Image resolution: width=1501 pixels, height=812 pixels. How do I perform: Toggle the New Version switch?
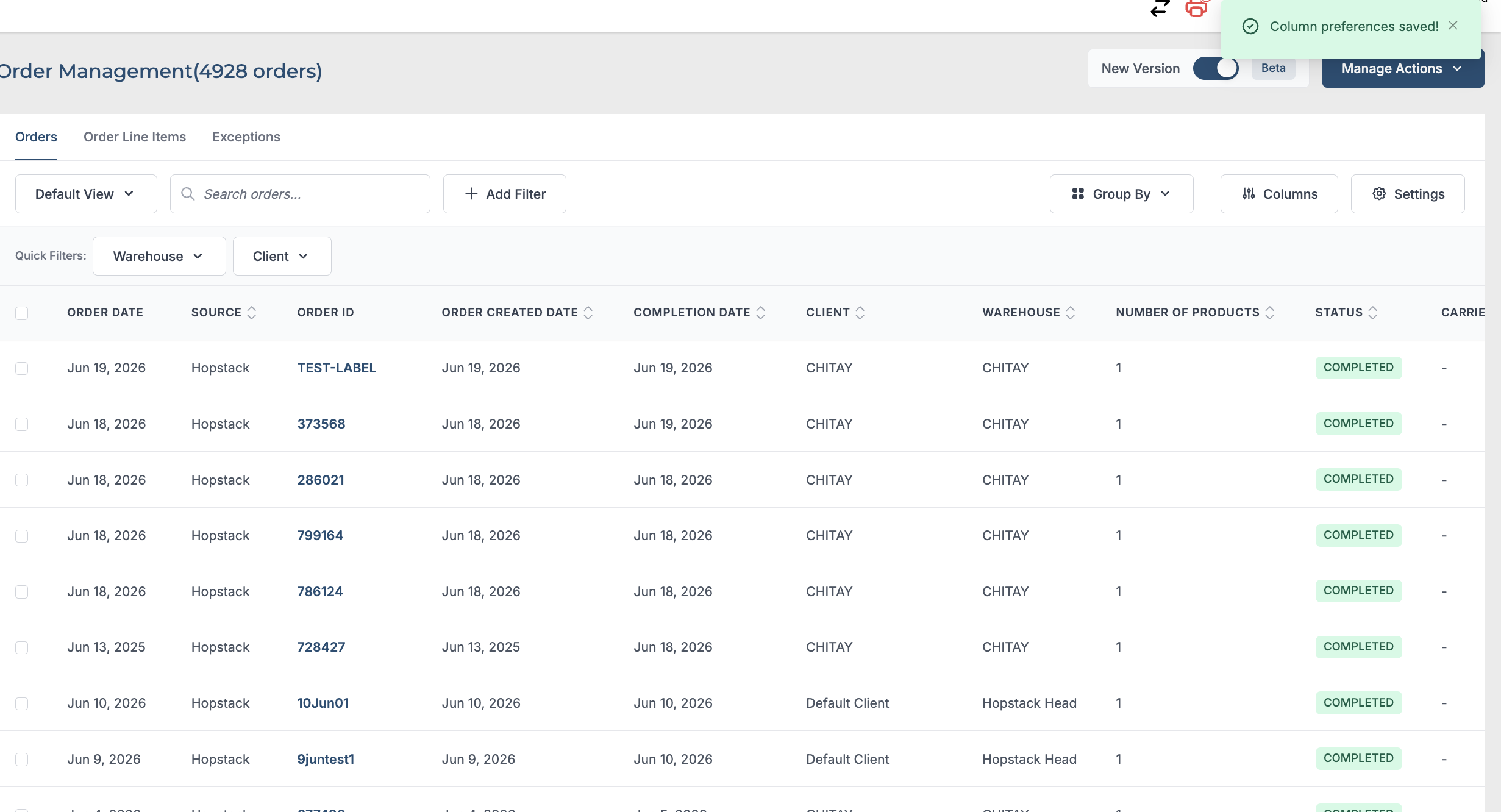click(x=1216, y=68)
